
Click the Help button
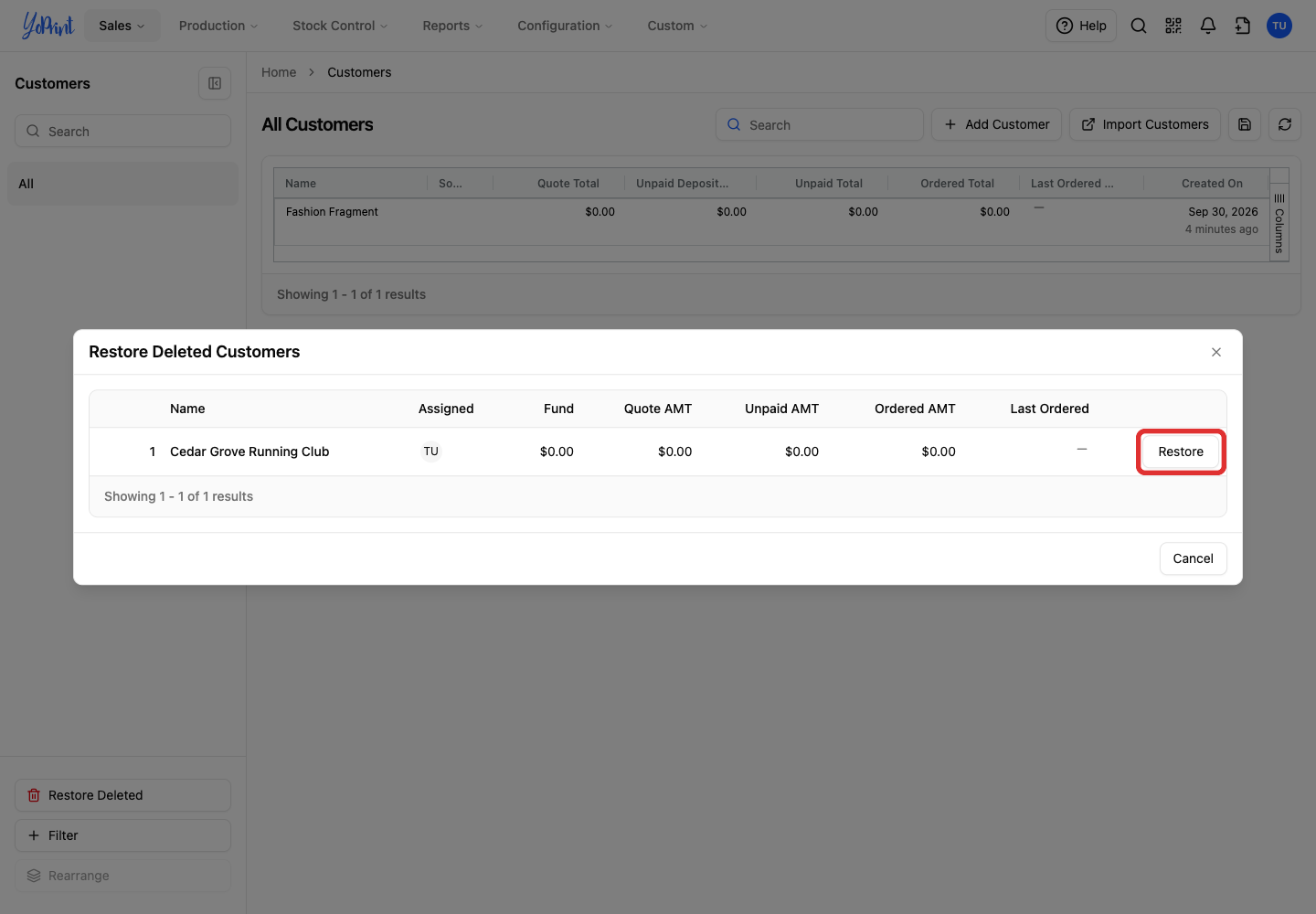pyautogui.click(x=1081, y=26)
